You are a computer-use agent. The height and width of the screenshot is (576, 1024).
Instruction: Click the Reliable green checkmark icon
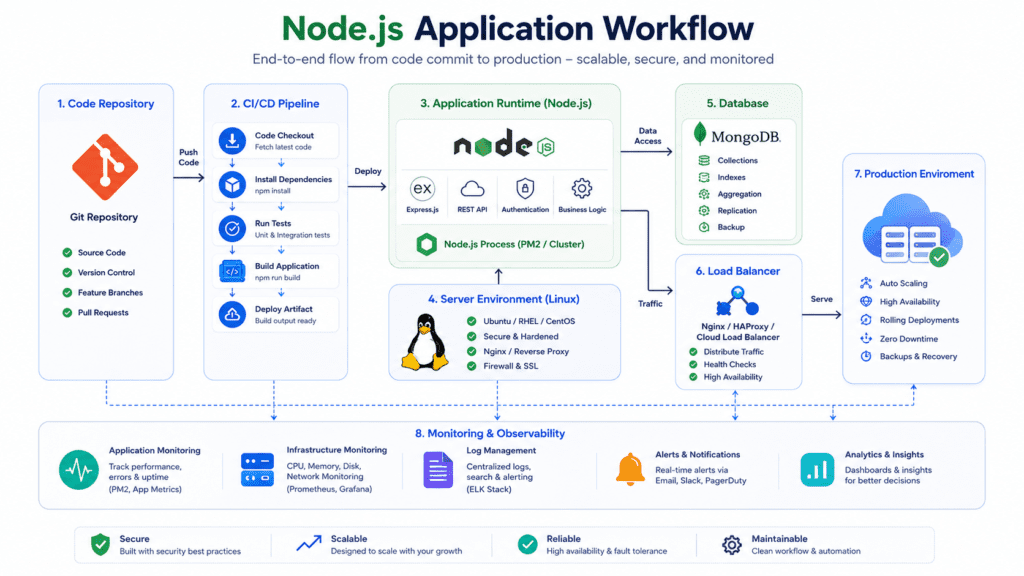(x=528, y=544)
